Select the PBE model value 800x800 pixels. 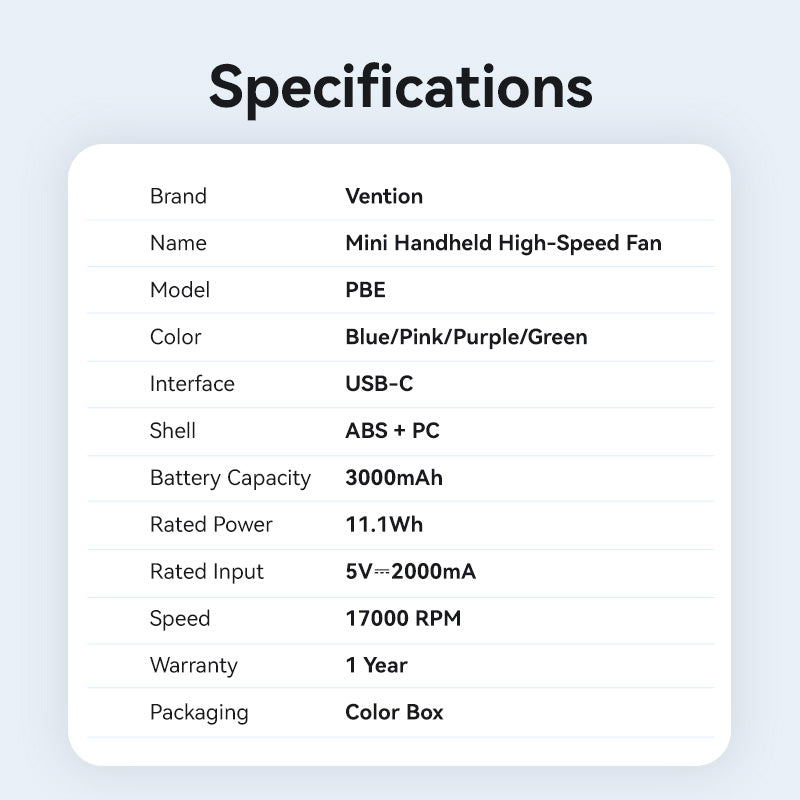[365, 290]
